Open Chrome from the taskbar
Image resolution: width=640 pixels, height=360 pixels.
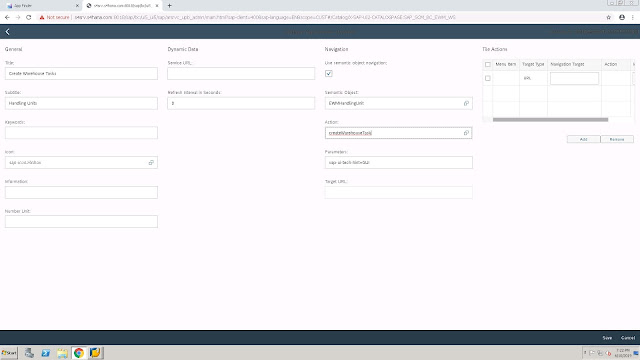tap(79, 353)
